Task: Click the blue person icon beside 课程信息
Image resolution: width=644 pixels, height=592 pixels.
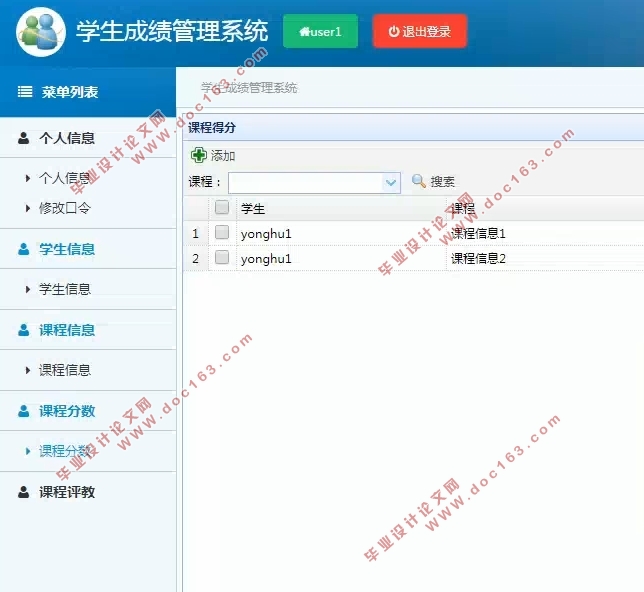Action: pyautogui.click(x=23, y=330)
